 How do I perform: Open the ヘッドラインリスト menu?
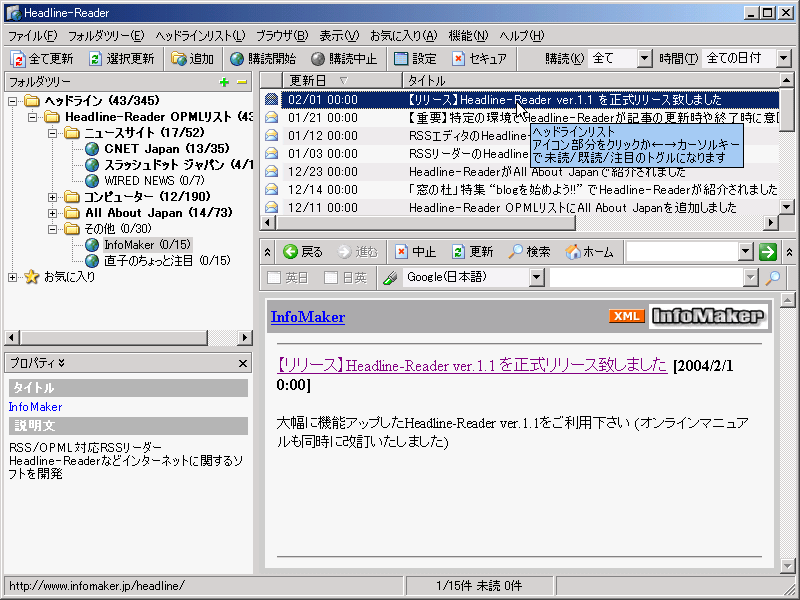200,36
